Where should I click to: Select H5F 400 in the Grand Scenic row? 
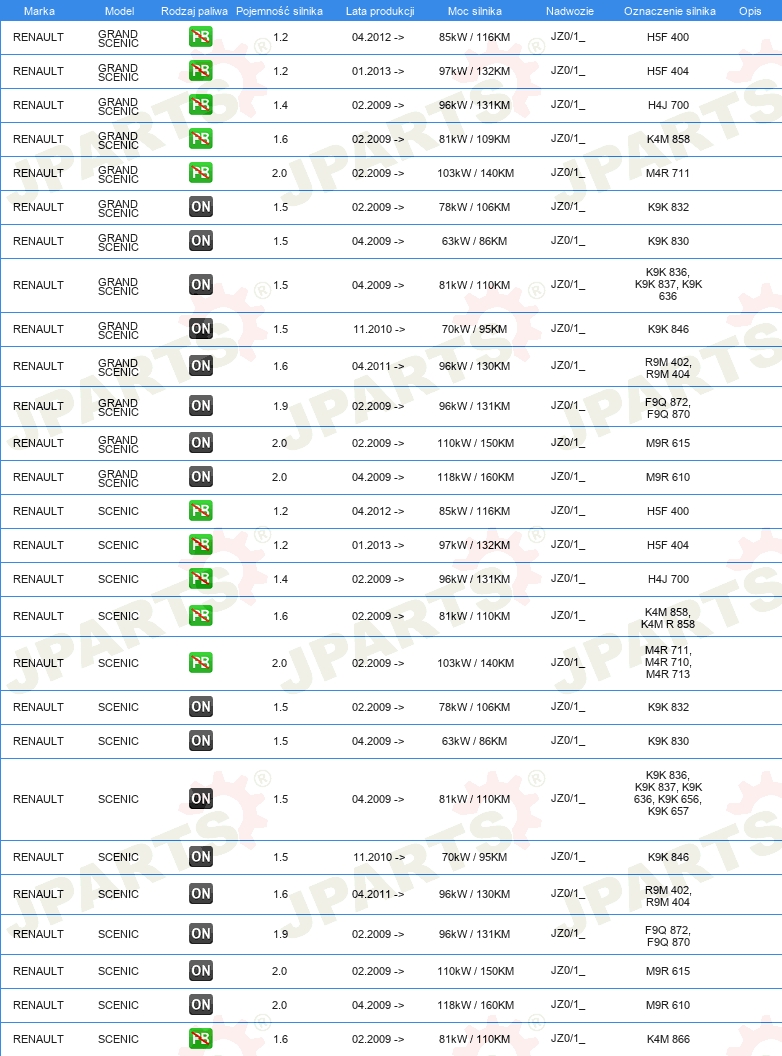(668, 37)
